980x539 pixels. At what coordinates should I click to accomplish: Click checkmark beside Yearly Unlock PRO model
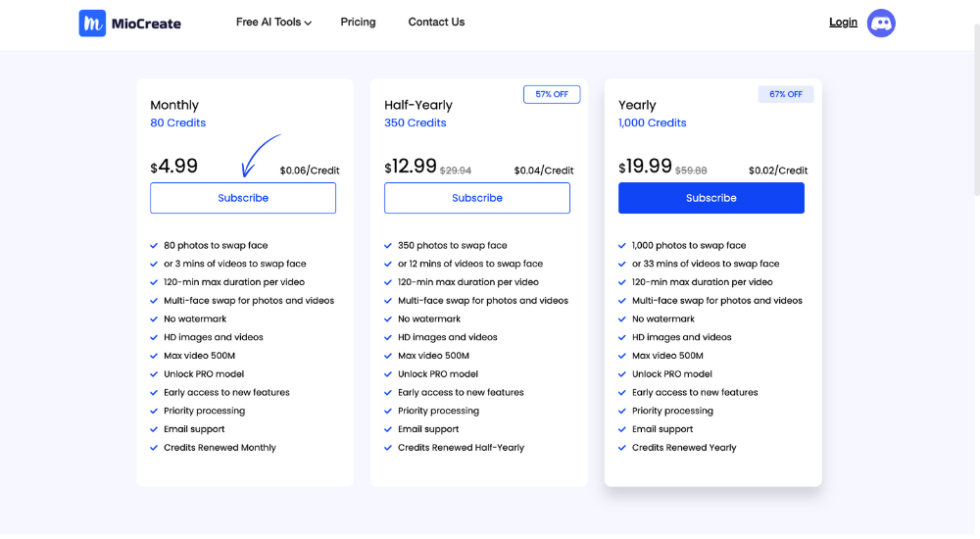click(x=622, y=374)
